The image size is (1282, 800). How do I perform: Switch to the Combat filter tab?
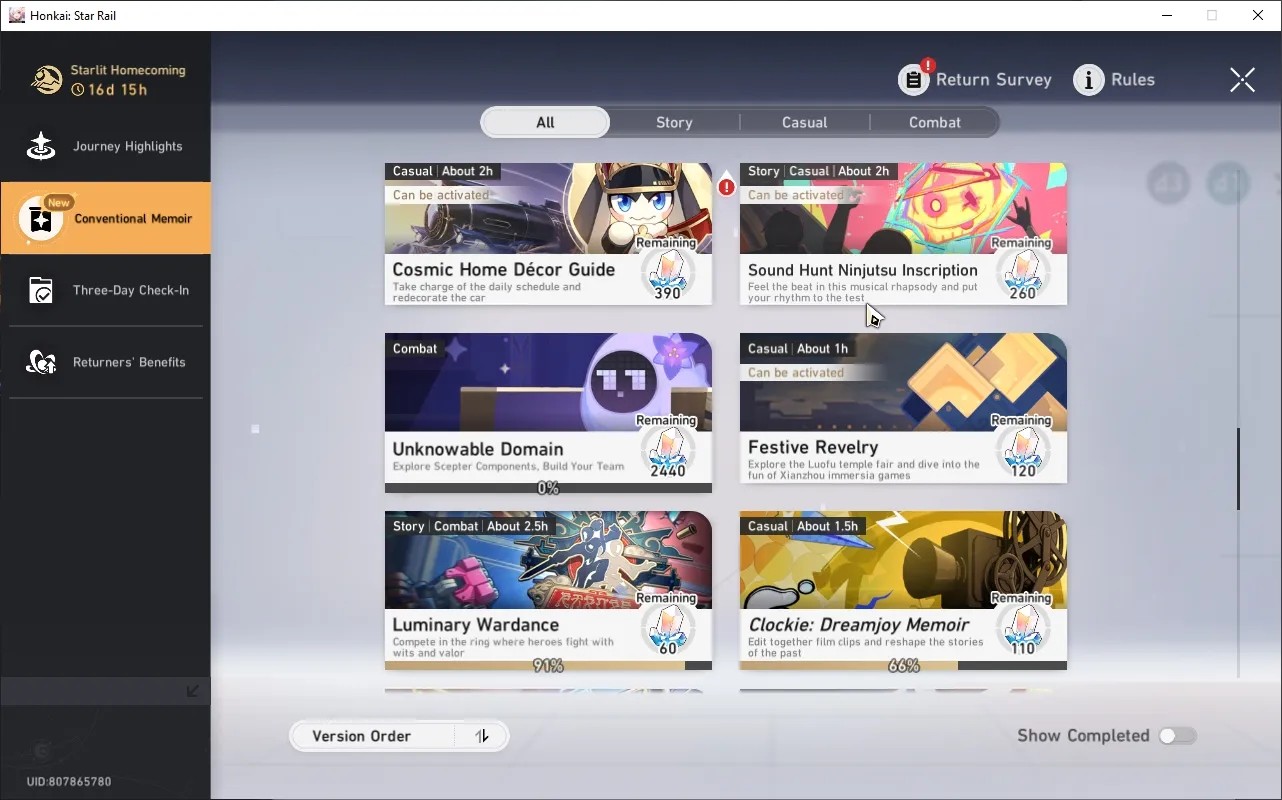click(x=935, y=122)
